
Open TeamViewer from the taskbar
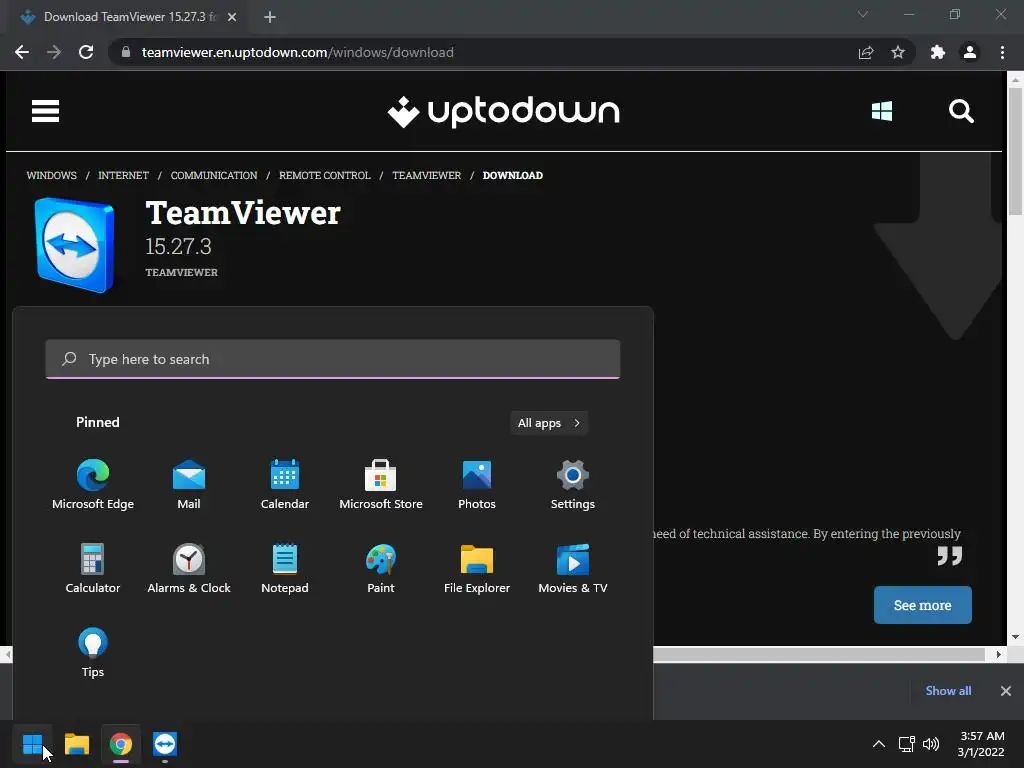[165, 744]
